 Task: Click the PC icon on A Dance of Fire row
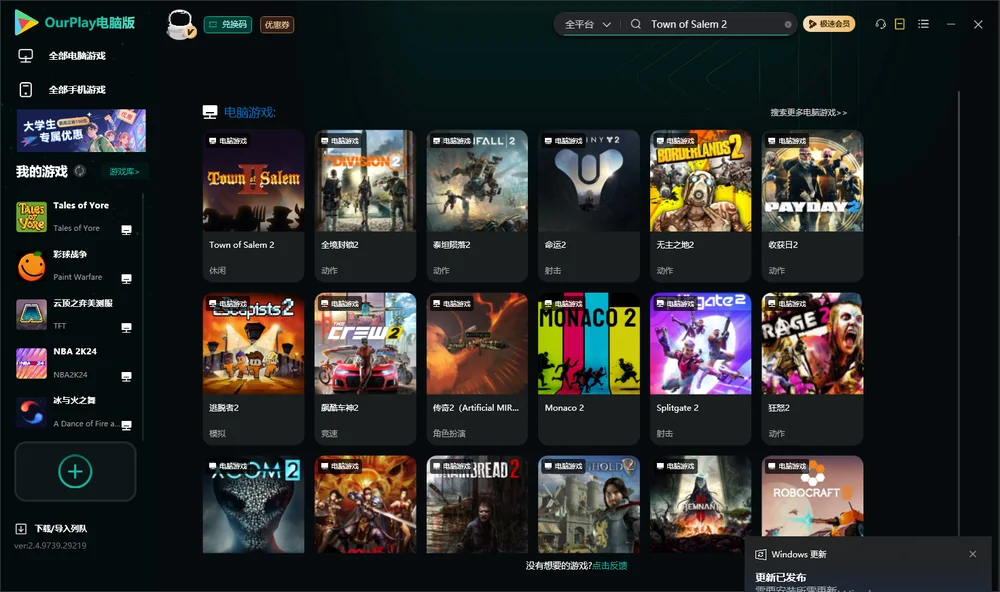pyautogui.click(x=126, y=426)
